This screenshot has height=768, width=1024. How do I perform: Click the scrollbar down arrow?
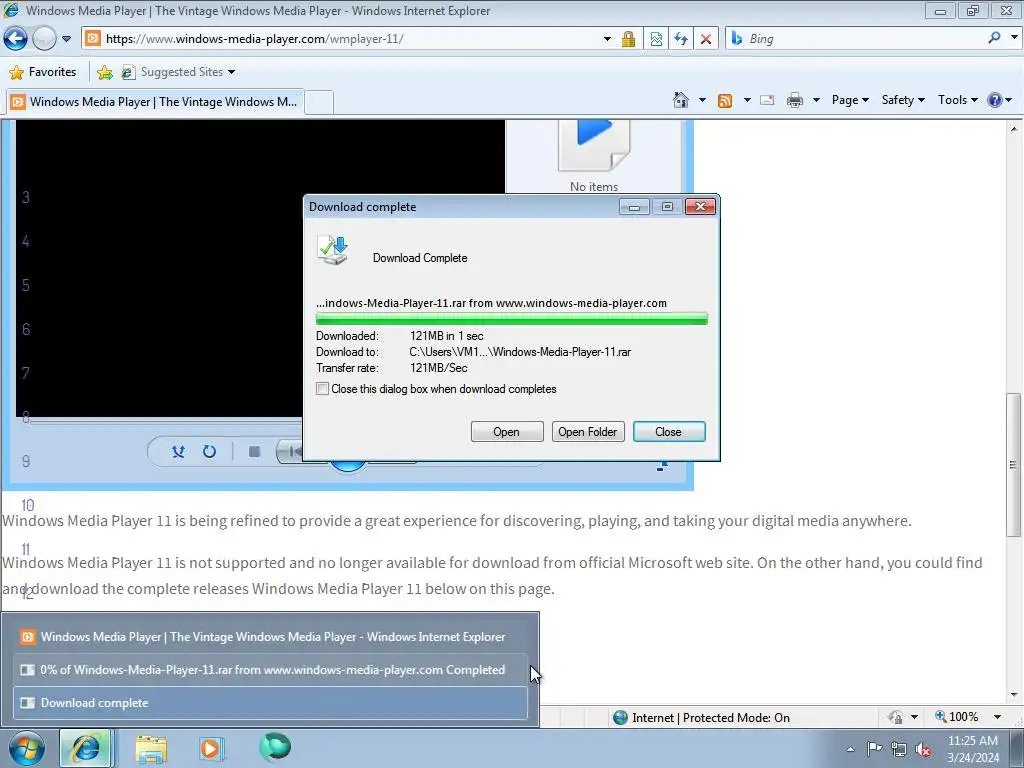1013,696
